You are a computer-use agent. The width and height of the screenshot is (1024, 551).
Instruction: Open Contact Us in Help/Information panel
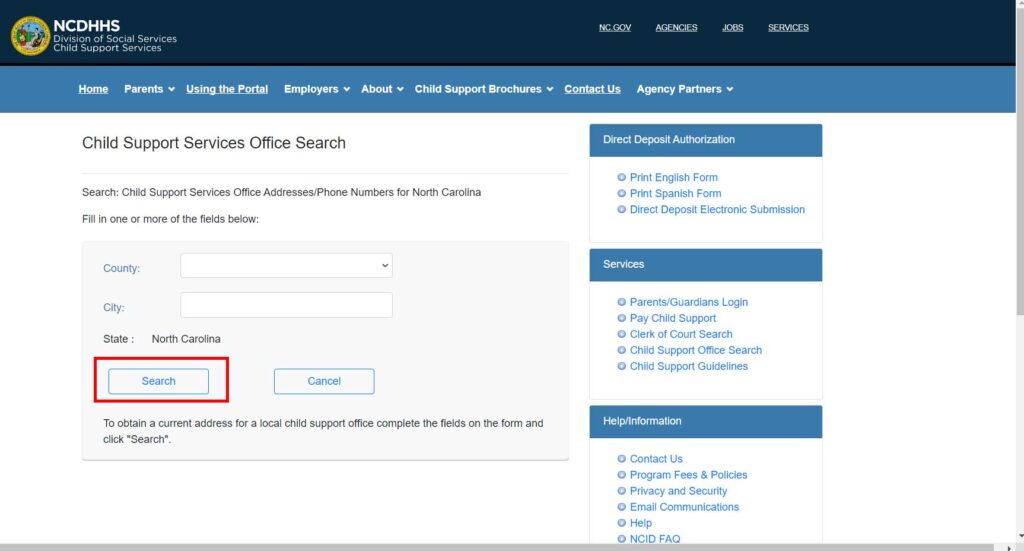coord(656,459)
